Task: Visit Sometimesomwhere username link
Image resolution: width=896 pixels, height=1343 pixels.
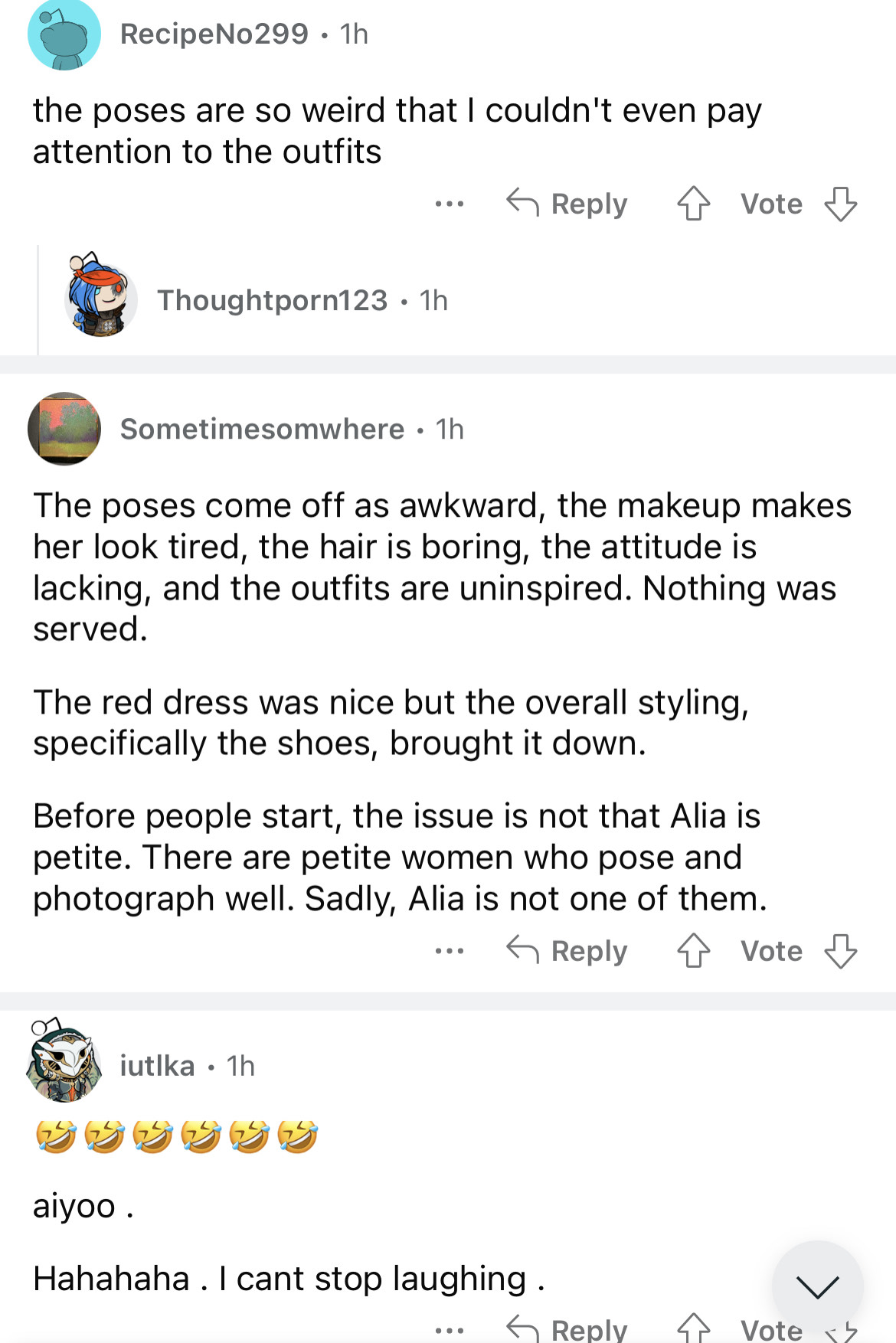Action: [262, 430]
